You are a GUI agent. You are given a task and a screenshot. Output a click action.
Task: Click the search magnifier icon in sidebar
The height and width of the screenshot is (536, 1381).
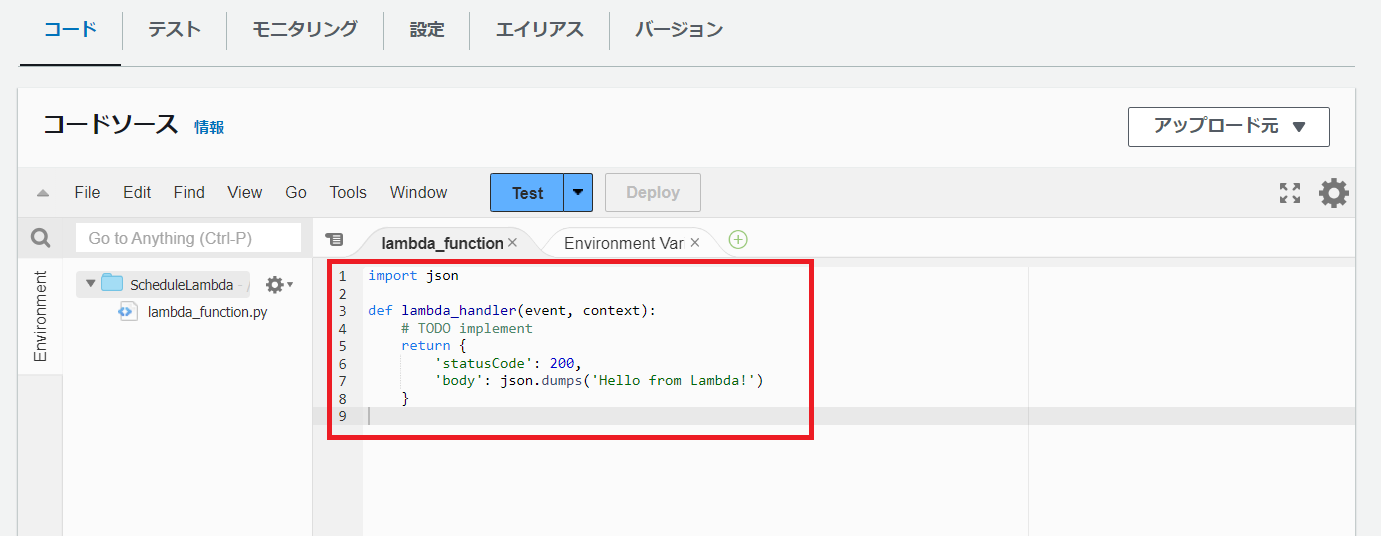40,238
